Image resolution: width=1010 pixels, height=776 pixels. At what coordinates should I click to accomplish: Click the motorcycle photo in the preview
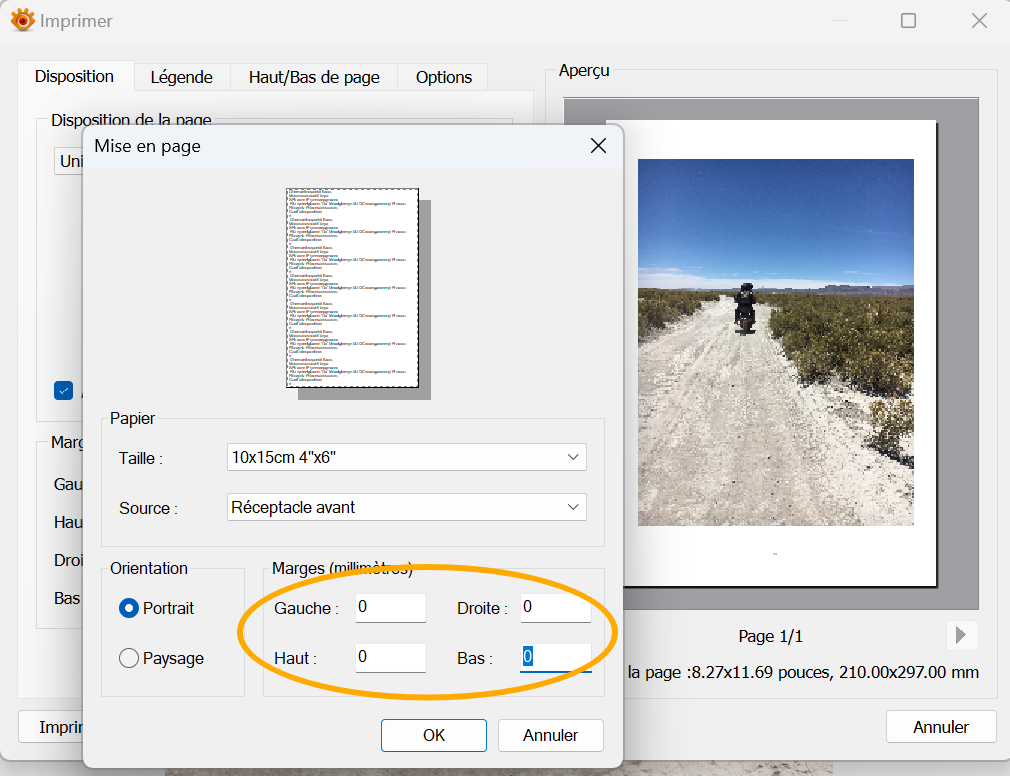pyautogui.click(x=775, y=342)
